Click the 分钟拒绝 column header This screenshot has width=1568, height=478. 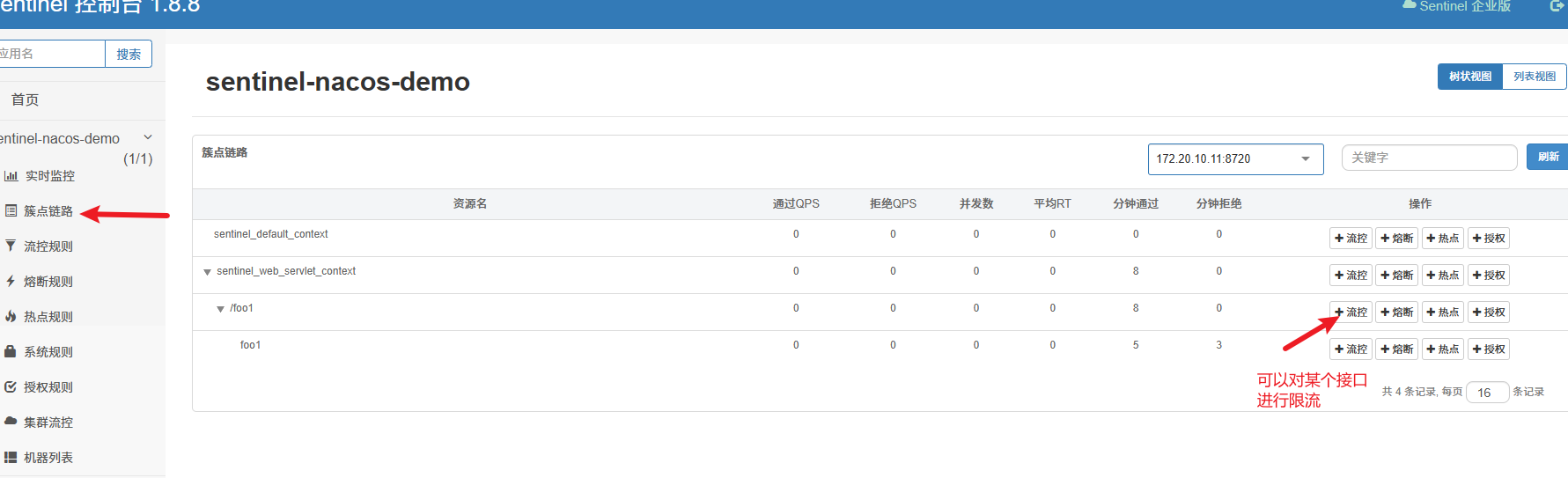pyautogui.click(x=1218, y=204)
